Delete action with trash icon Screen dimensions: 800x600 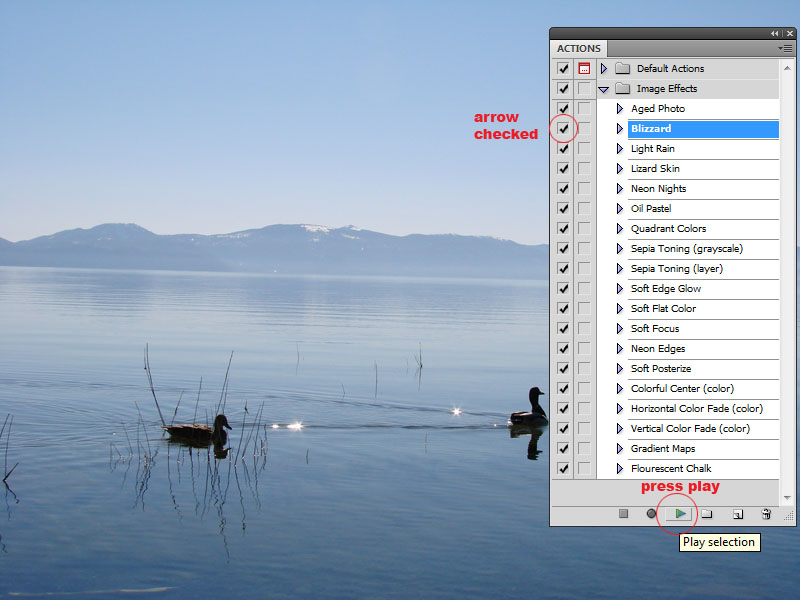point(766,514)
